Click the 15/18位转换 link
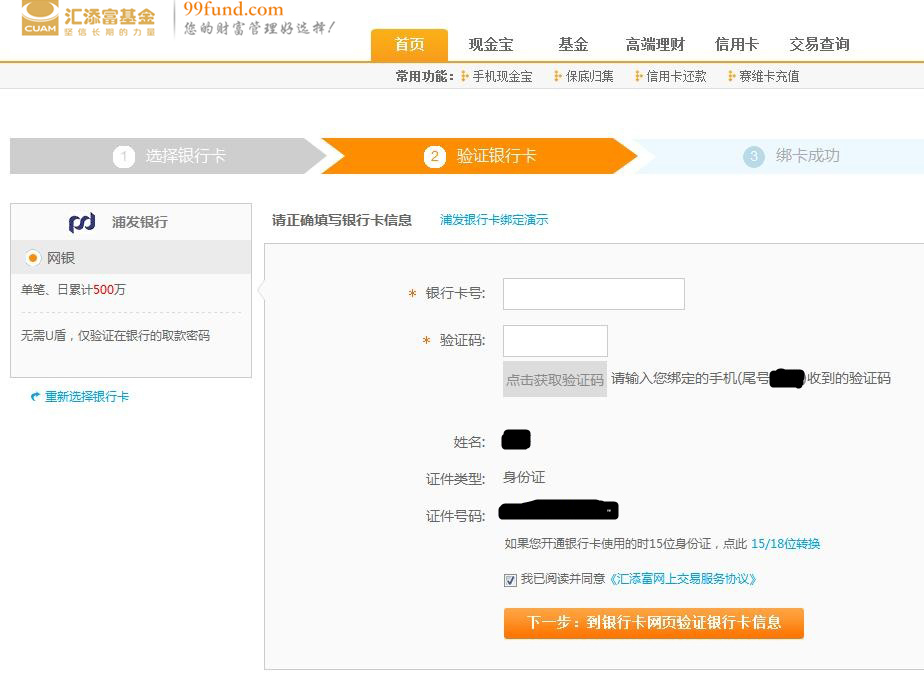The image size is (924, 673). 785,544
